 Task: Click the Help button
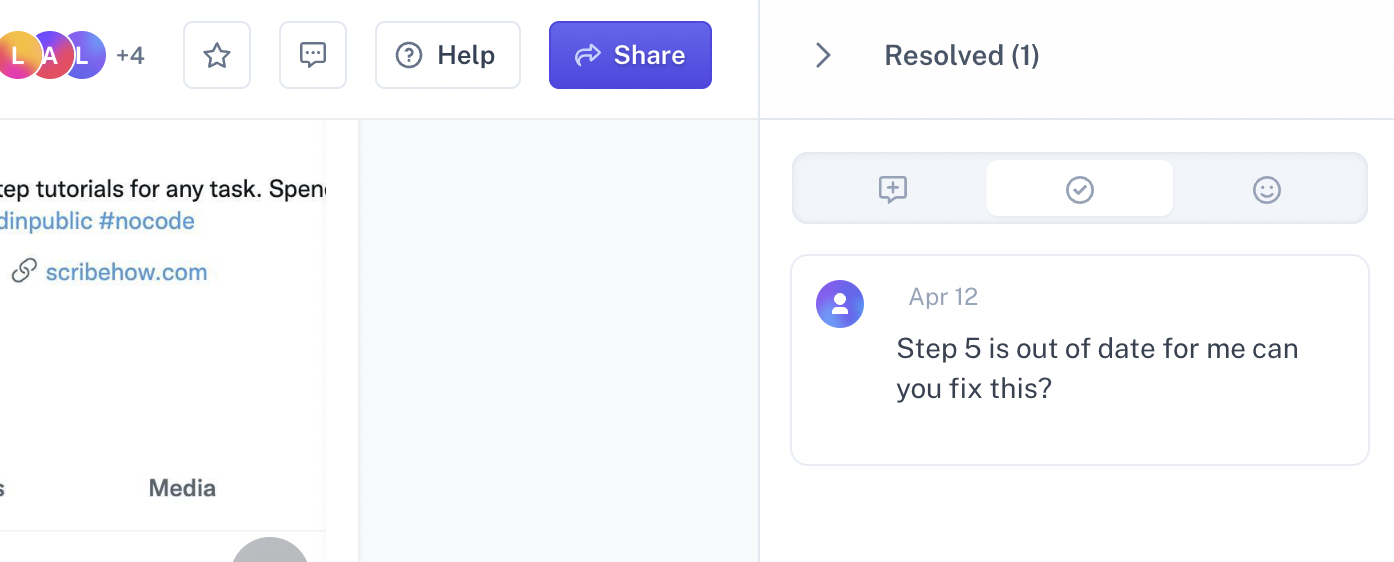[447, 55]
